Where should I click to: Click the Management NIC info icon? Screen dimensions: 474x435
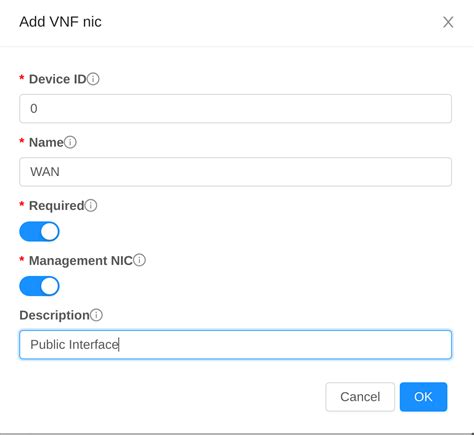tap(139, 260)
